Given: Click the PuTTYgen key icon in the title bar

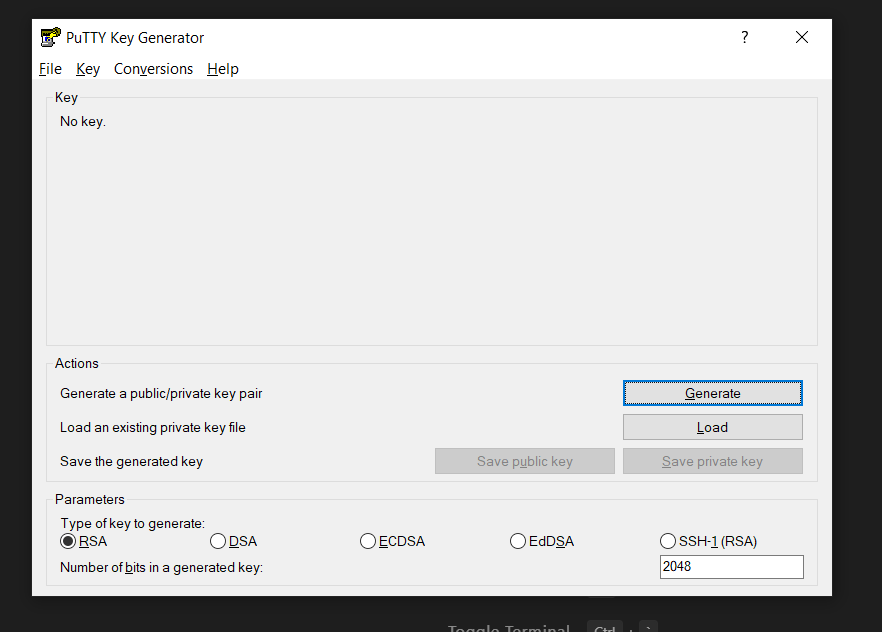Looking at the screenshot, I should point(50,36).
